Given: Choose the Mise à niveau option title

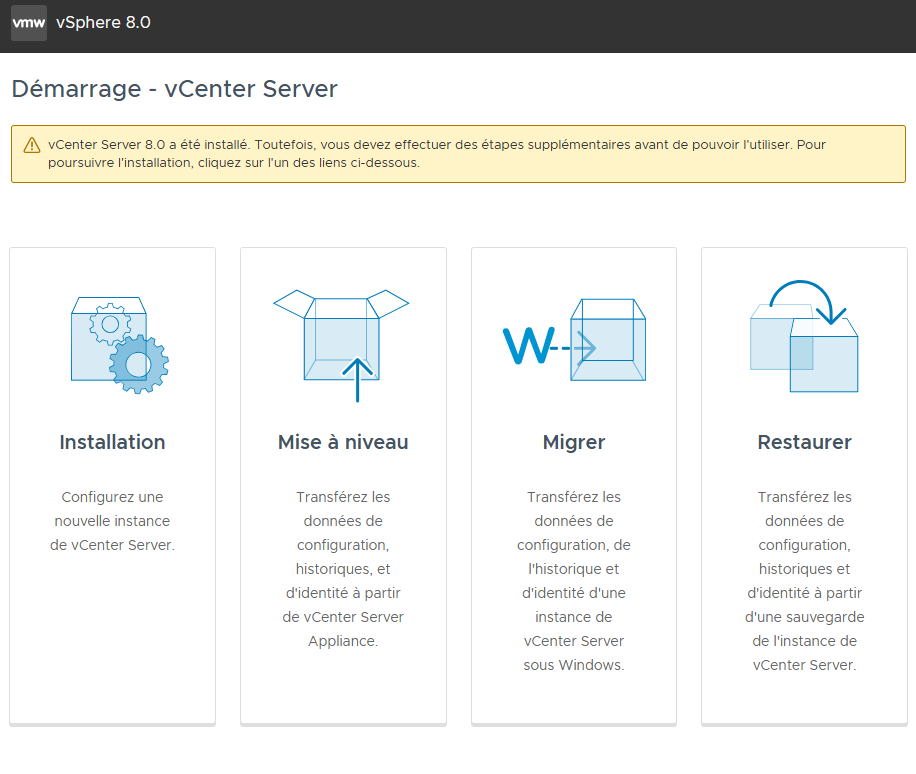Looking at the screenshot, I should click(x=343, y=442).
